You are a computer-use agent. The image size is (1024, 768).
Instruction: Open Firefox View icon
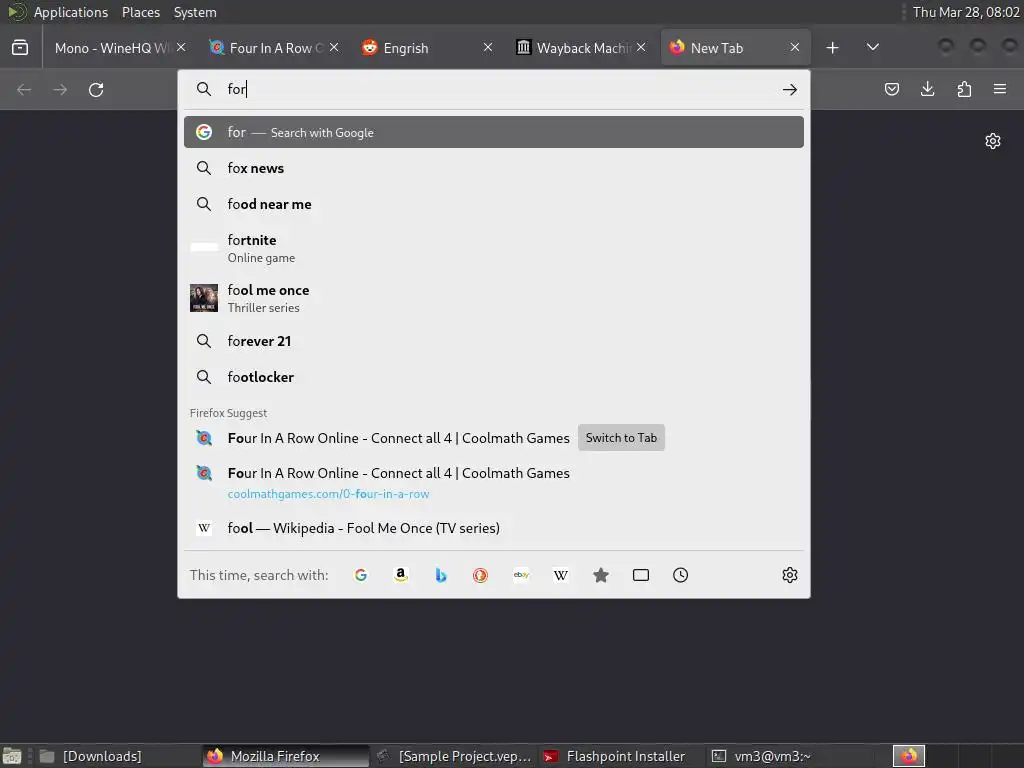tap(20, 48)
